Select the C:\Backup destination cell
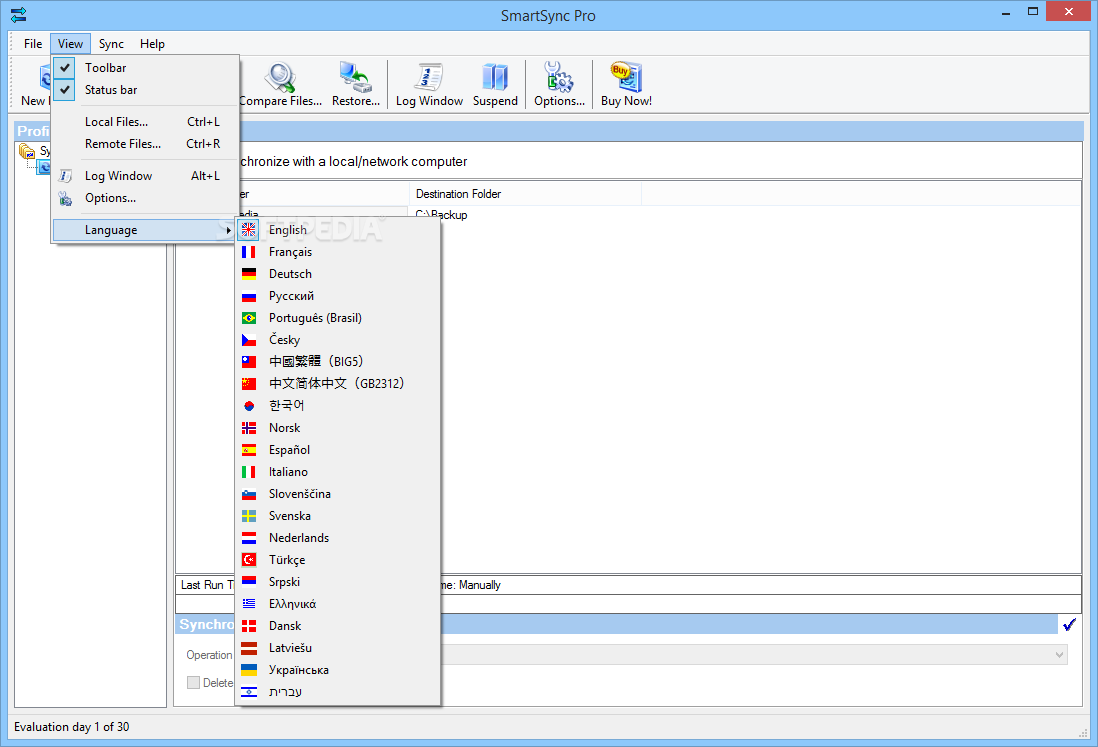The width and height of the screenshot is (1098, 747). click(441, 215)
